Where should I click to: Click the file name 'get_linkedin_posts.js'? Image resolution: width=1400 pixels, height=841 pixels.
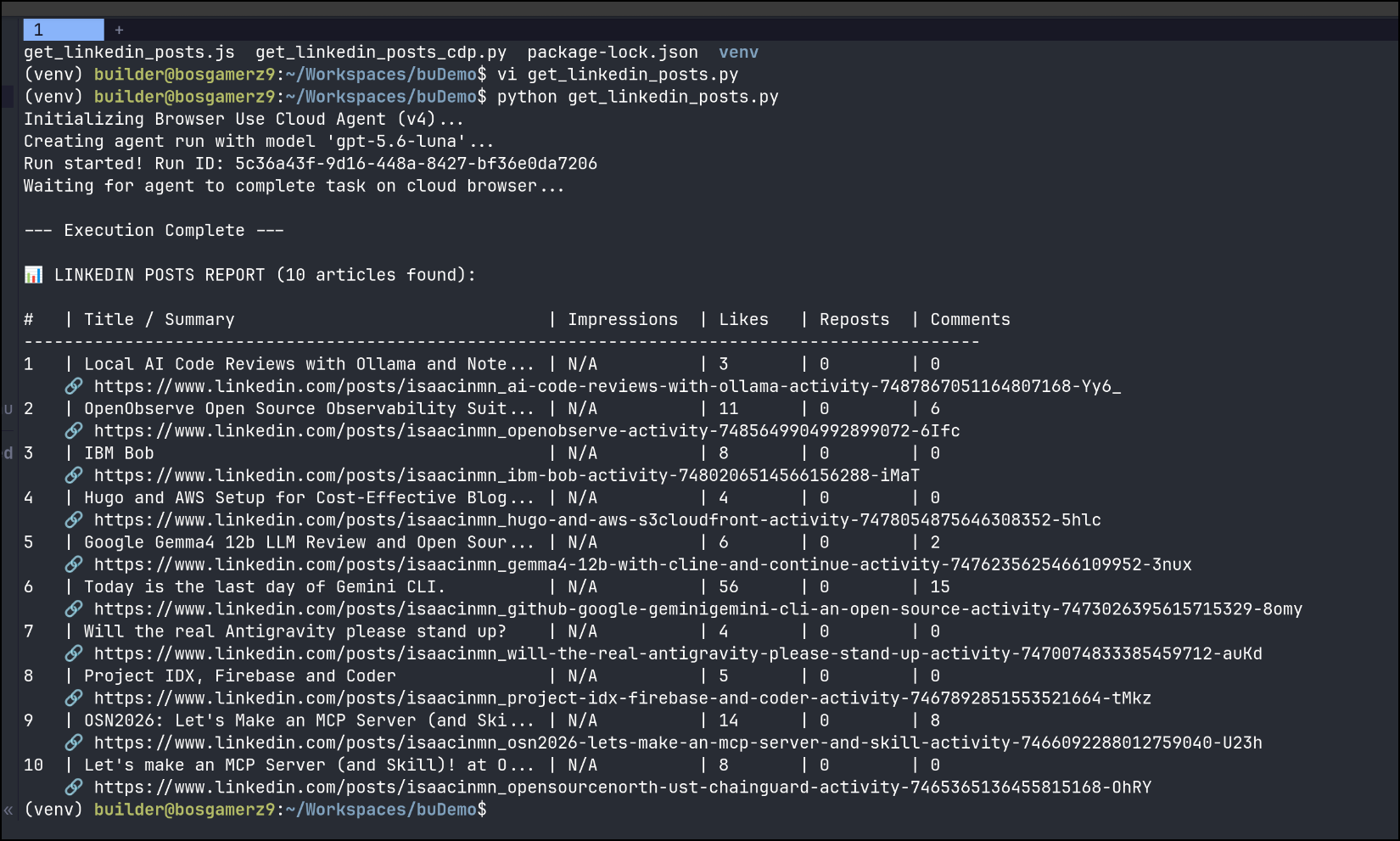(129, 53)
